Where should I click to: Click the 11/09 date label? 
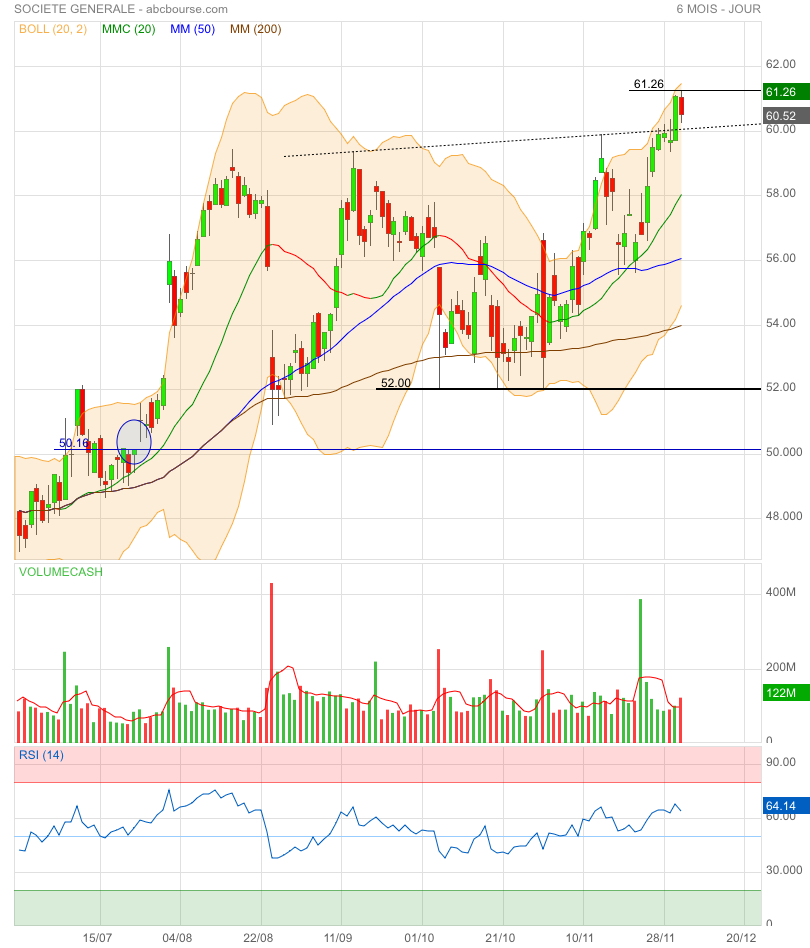(338, 938)
